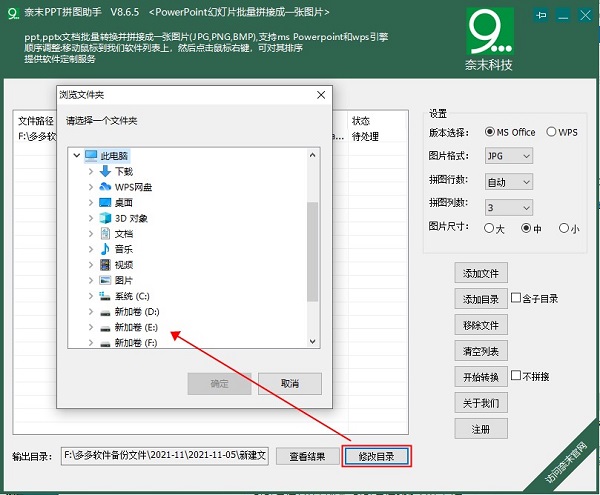Image resolution: width=600 pixels, height=495 pixels.
Task: Click the 添加目录 button
Action: pos(481,299)
